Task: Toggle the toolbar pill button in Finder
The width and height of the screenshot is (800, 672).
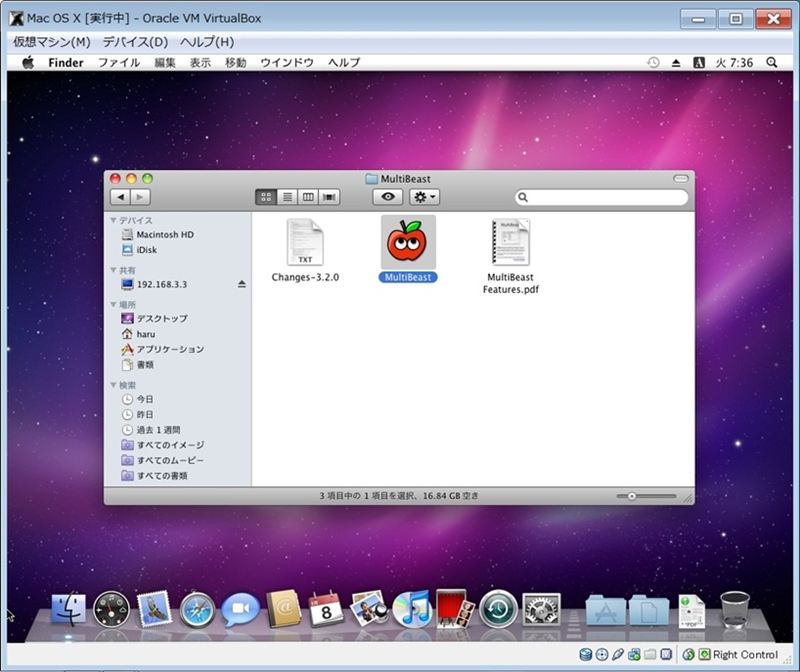Action: click(x=681, y=179)
